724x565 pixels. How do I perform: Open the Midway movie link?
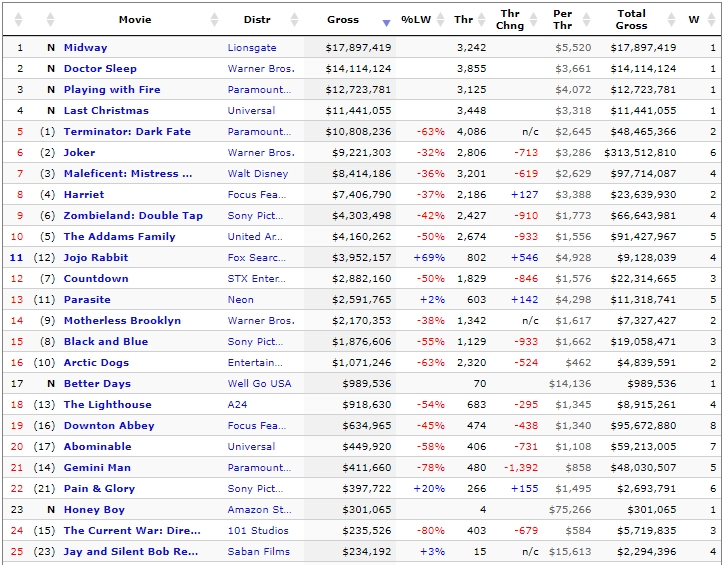pyautogui.click(x=85, y=48)
